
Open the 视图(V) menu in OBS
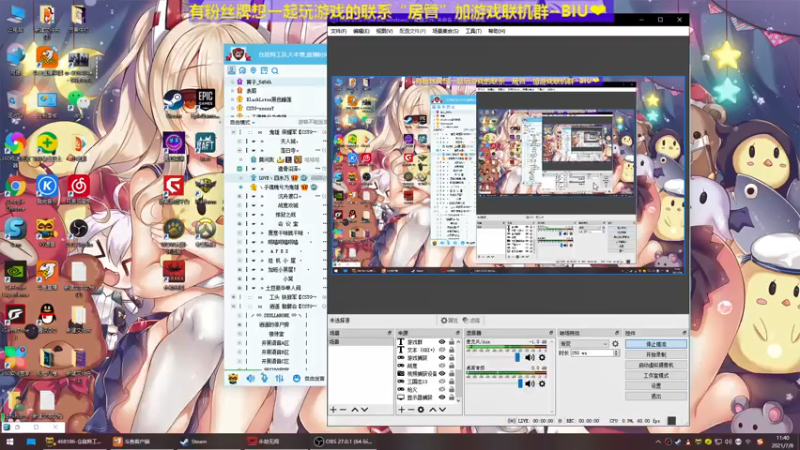tap(384, 31)
